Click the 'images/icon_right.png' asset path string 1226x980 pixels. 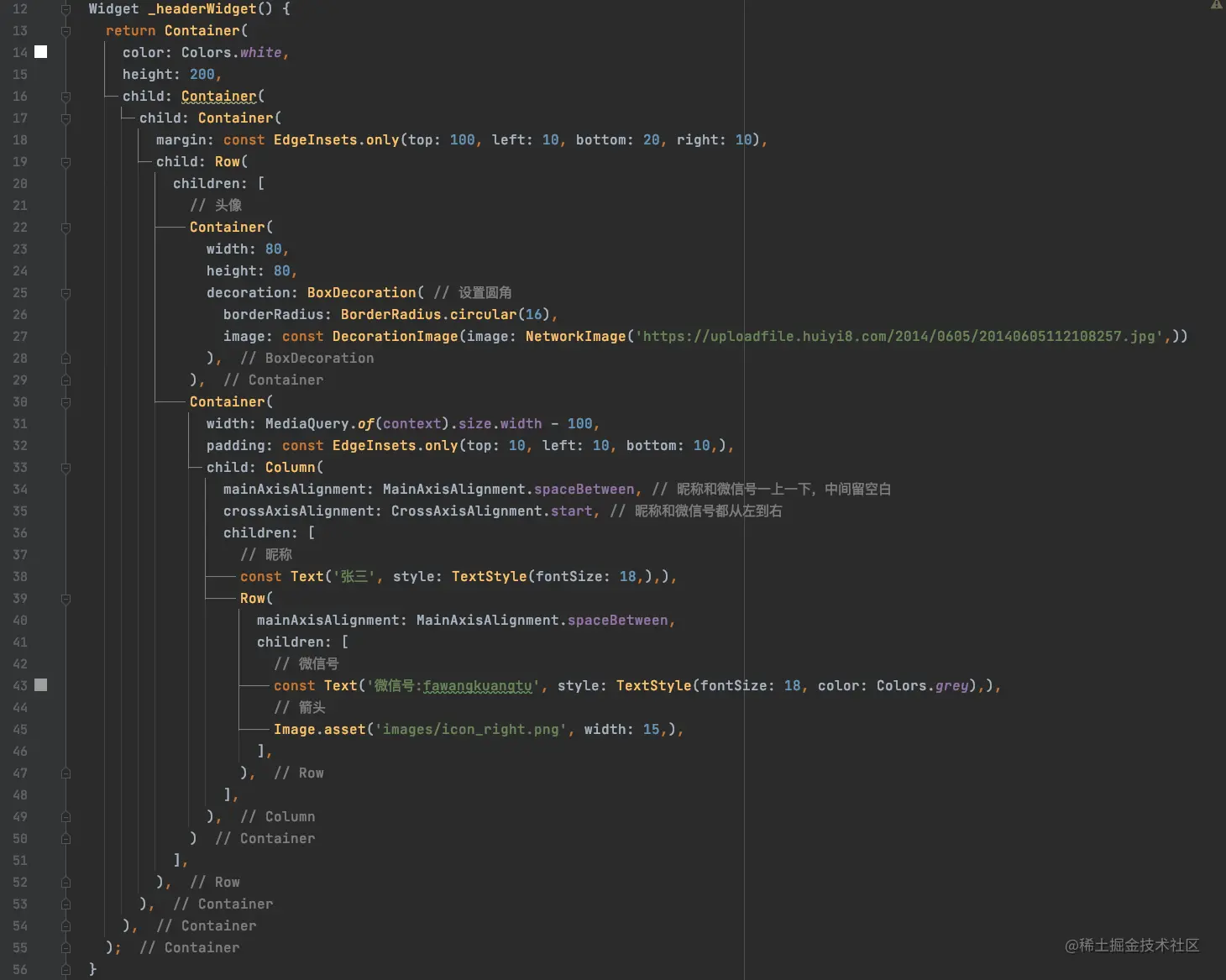point(470,730)
